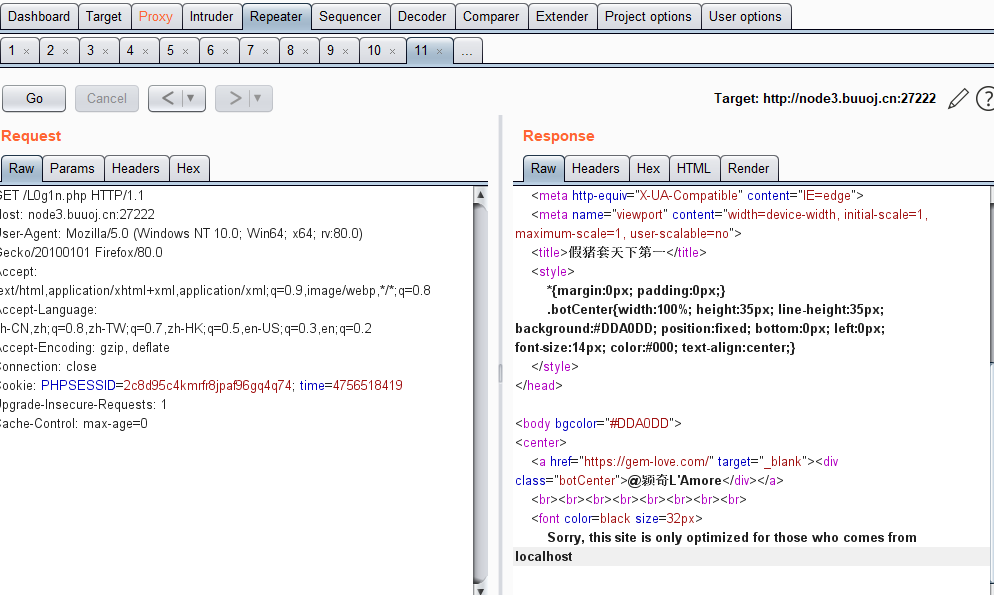
Task: Close Repeater tab 4
Action: [x=145, y=51]
